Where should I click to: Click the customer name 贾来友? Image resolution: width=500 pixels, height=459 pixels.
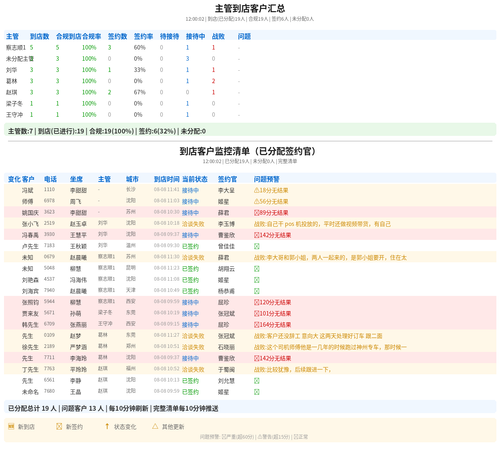tap(30, 314)
